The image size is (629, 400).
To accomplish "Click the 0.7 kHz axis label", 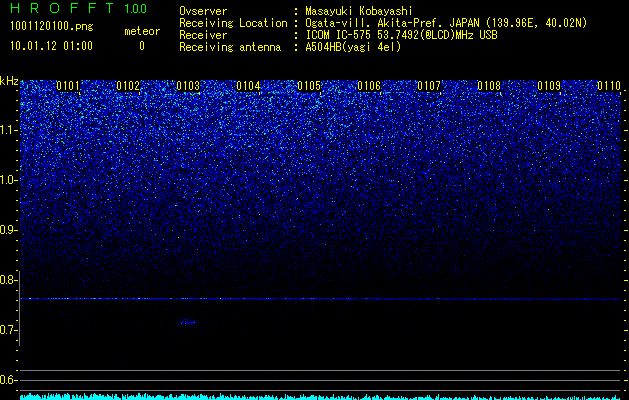I will click(9, 330).
